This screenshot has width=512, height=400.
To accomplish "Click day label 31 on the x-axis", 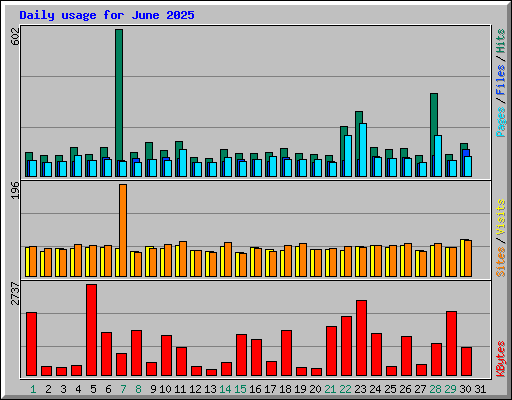I will 480,389.
